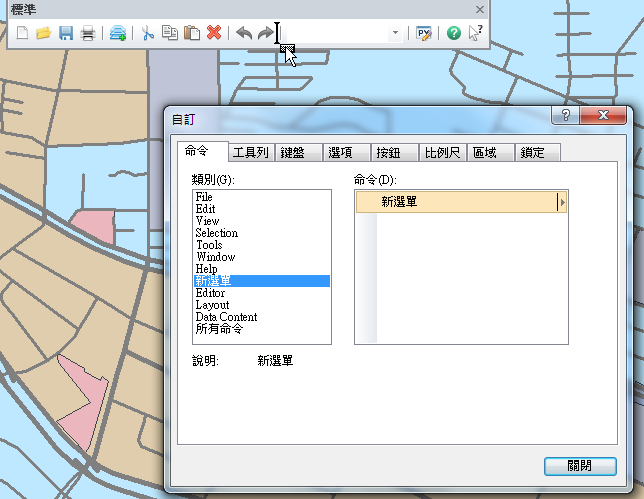The height and width of the screenshot is (499, 644).
Task: Switch to the 鍵盤 tab
Action: click(x=299, y=153)
